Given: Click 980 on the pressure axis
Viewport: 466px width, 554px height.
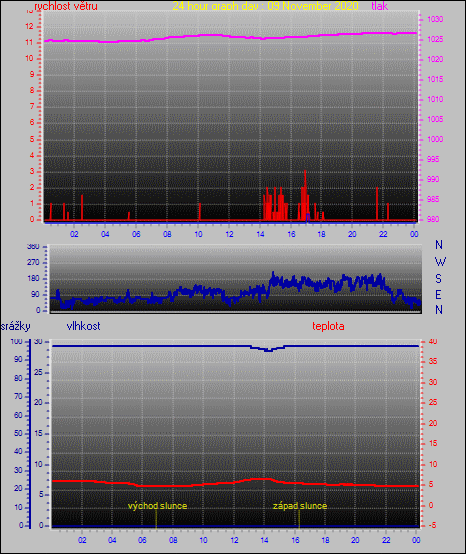Looking at the screenshot, I should 433,219.
